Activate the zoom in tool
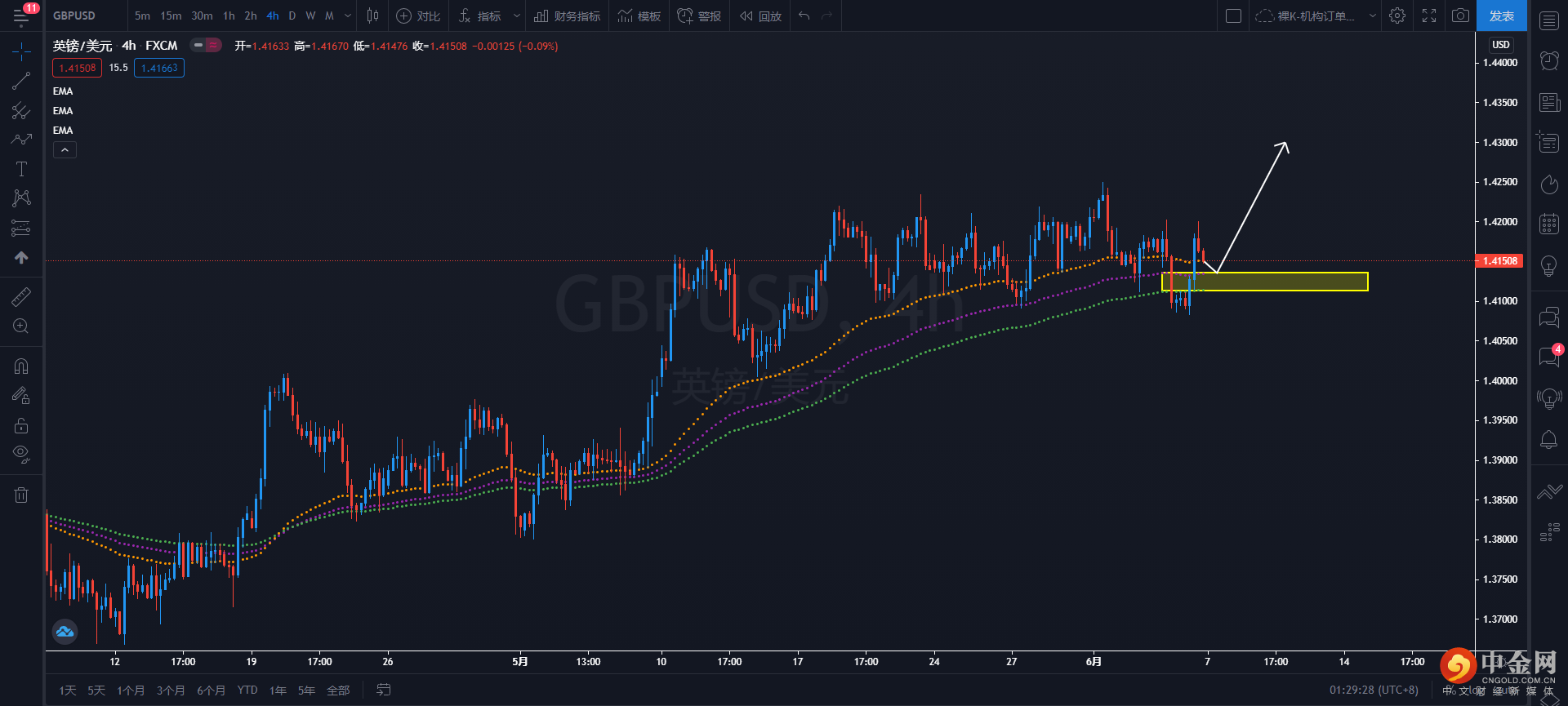This screenshot has height=706, width=1568. pyautogui.click(x=21, y=326)
